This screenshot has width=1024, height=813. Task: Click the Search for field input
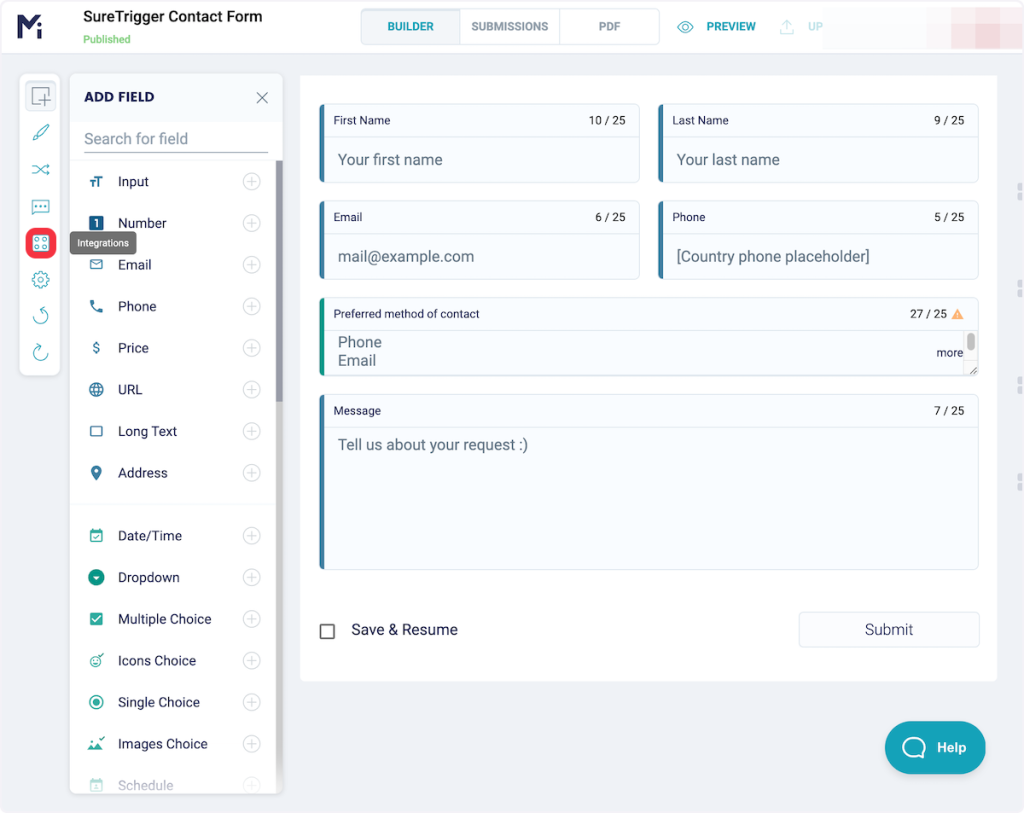pos(176,139)
